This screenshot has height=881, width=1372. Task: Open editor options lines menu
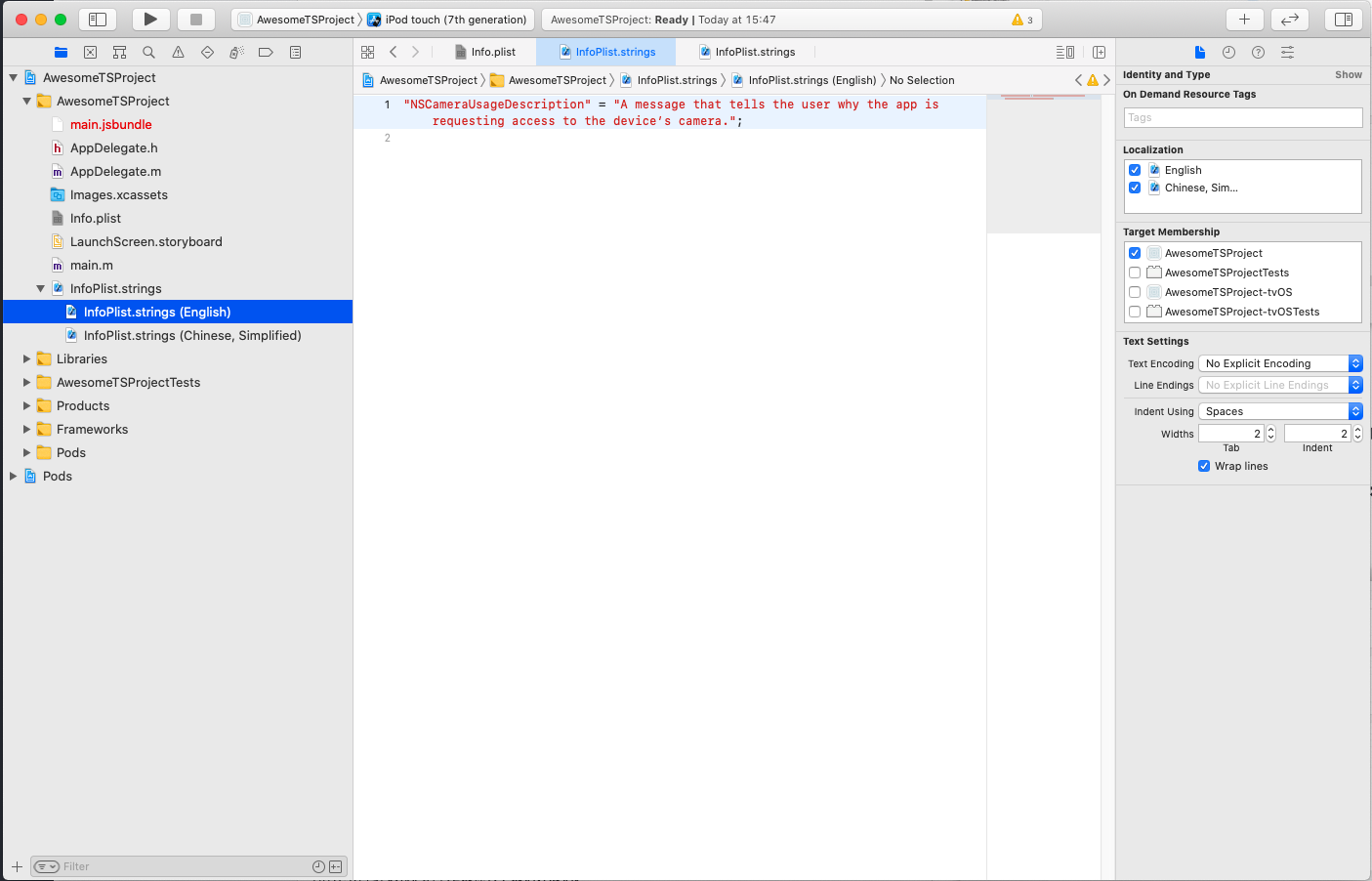[1065, 52]
